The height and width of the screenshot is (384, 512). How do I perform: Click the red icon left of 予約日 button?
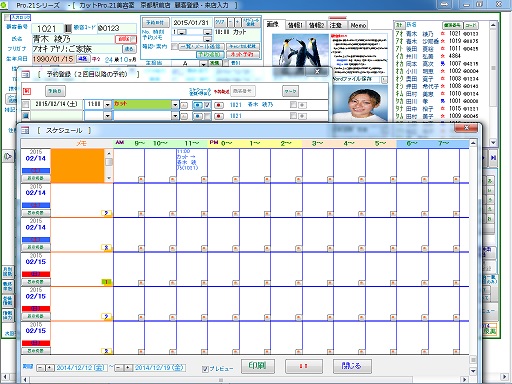pos(27,91)
